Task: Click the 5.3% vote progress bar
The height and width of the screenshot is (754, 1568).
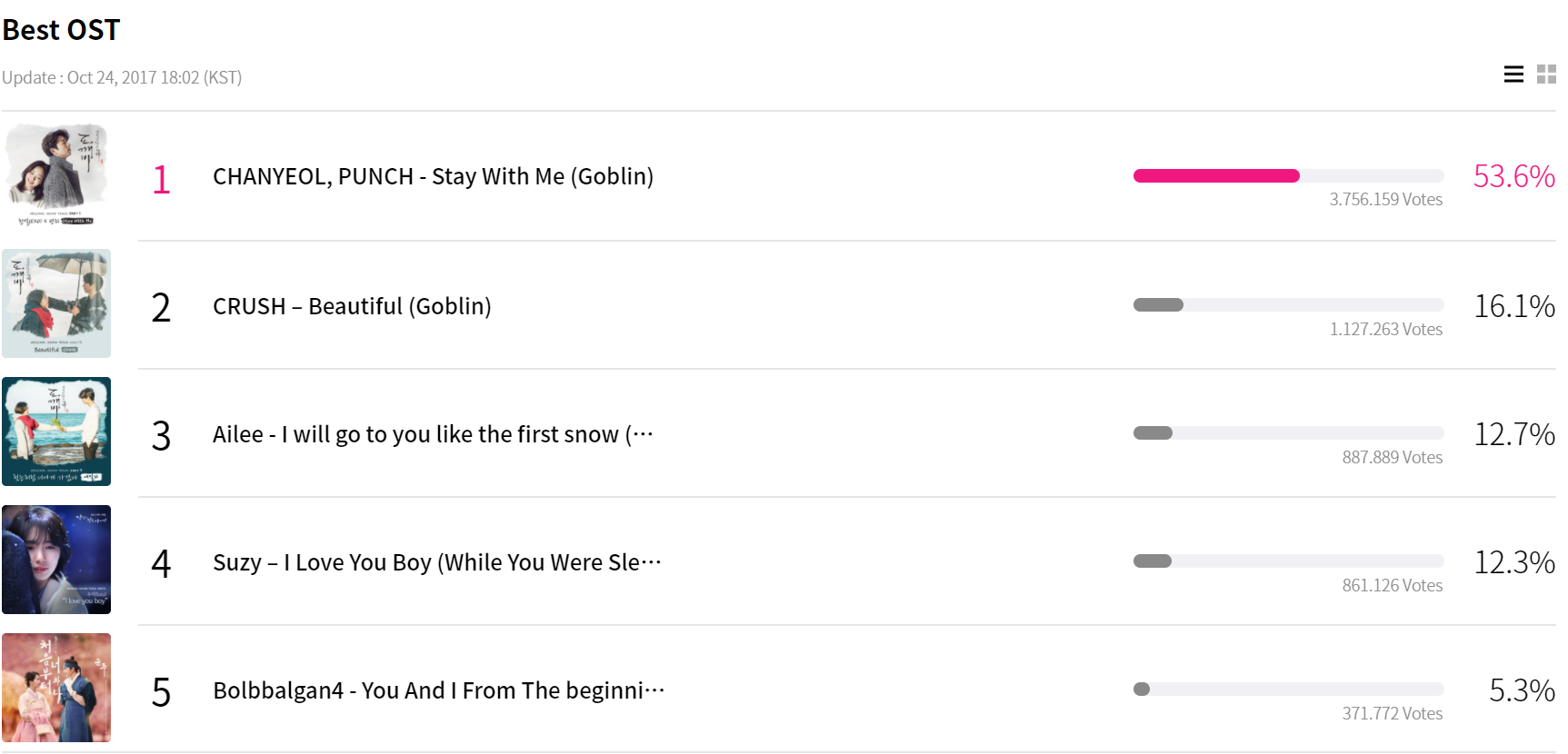Action: pyautogui.click(x=1288, y=690)
